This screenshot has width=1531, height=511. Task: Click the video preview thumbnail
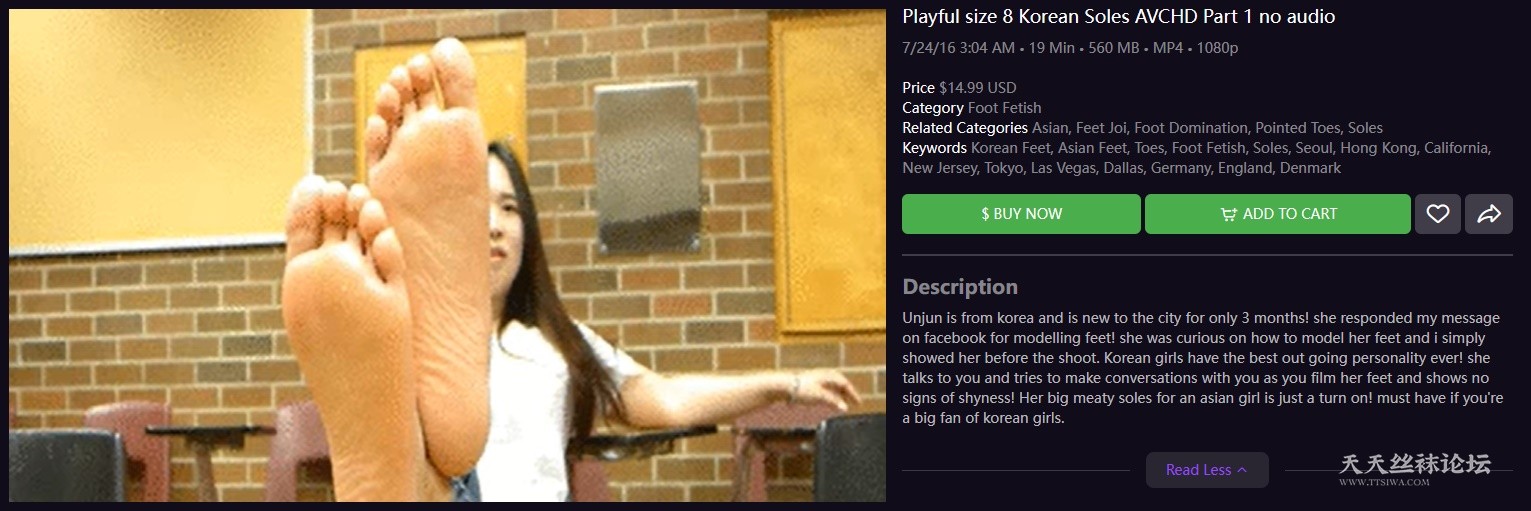[x=447, y=256]
